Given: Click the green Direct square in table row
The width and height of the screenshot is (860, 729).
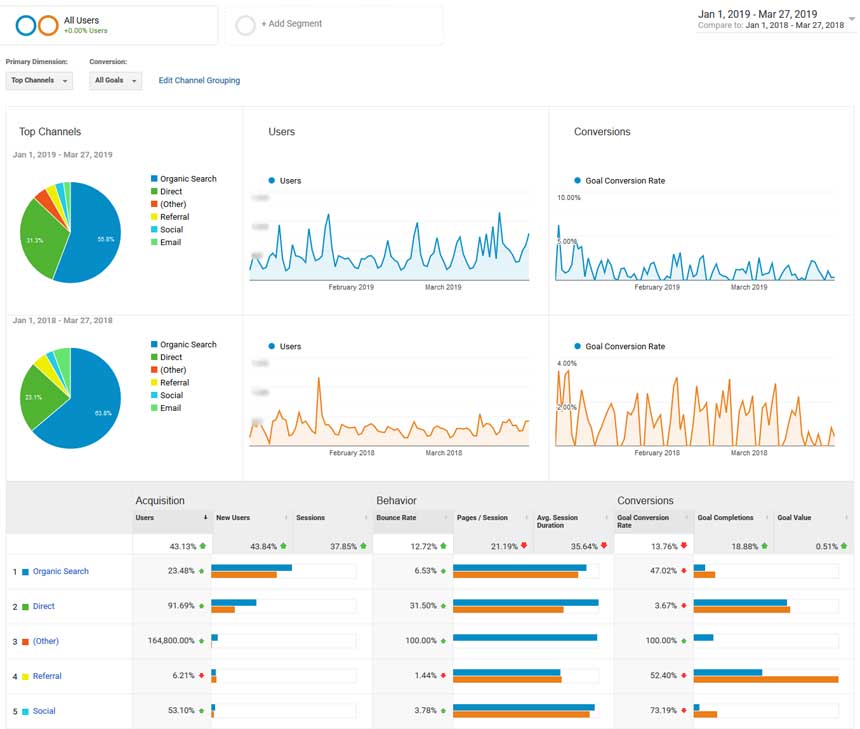Looking at the screenshot, I should point(25,607).
